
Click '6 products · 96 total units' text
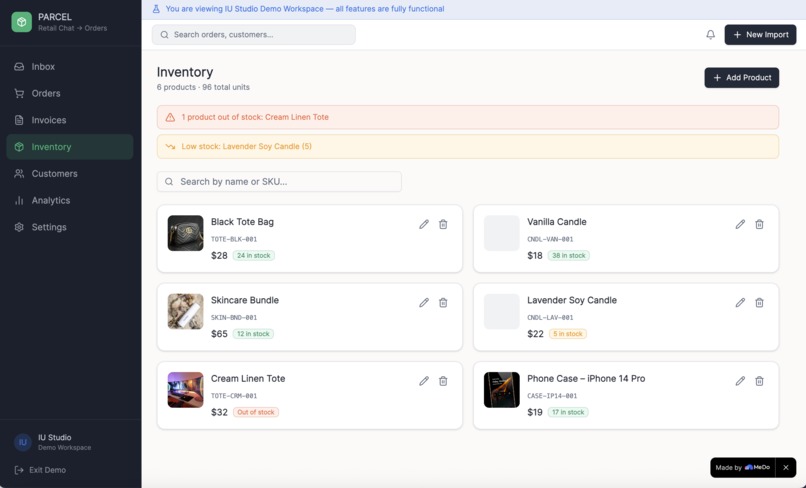[x=203, y=87]
